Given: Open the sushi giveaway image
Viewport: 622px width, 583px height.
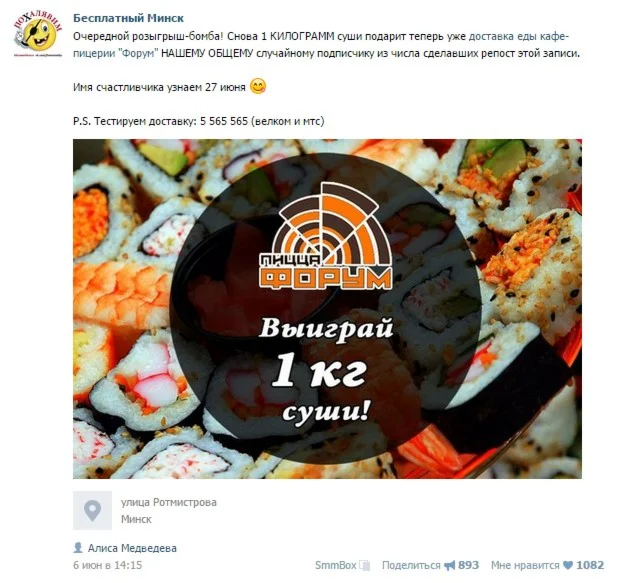Looking at the screenshot, I should [x=327, y=309].
